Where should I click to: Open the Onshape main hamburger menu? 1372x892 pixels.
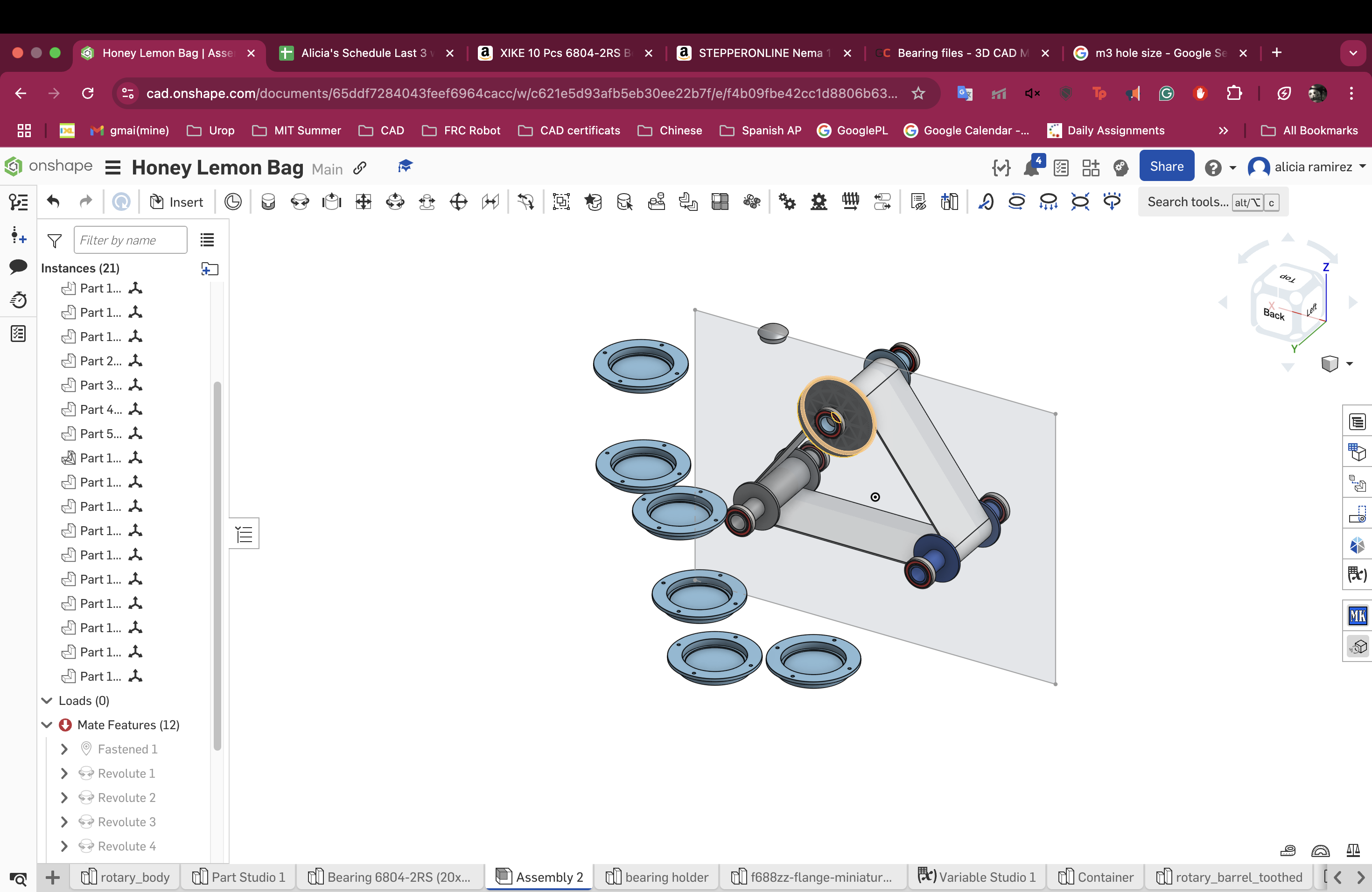click(x=113, y=167)
